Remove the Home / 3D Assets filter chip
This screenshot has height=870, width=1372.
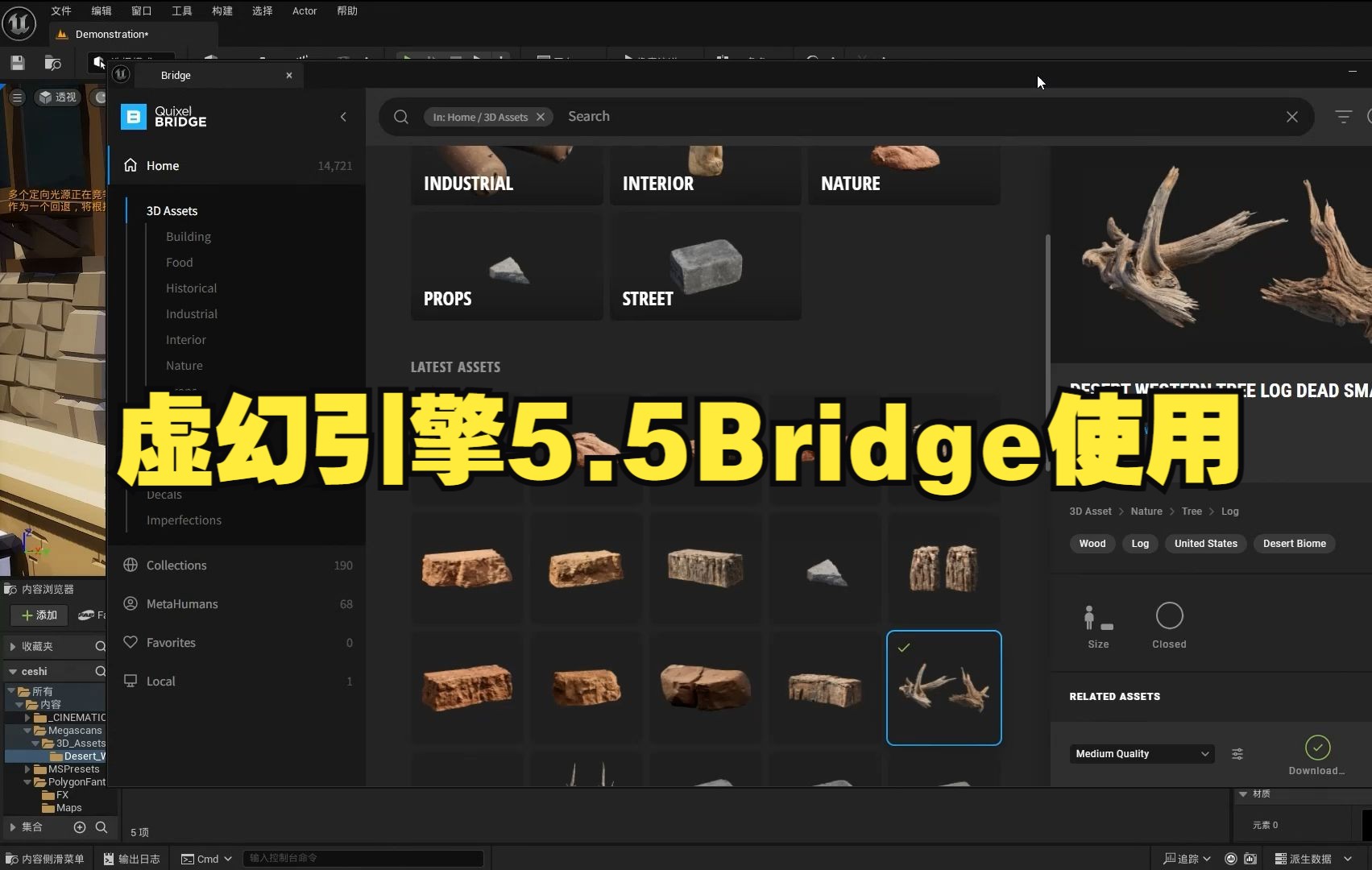coord(541,117)
